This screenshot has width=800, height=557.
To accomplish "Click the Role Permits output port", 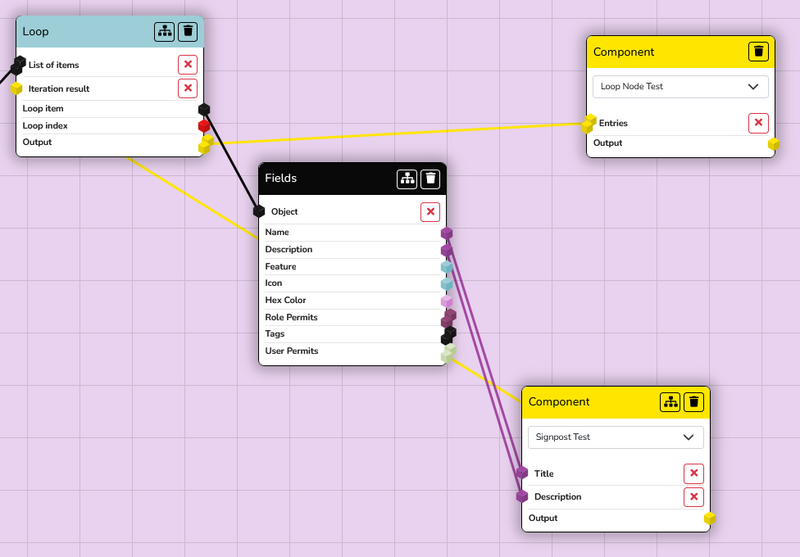I will pyautogui.click(x=448, y=318).
